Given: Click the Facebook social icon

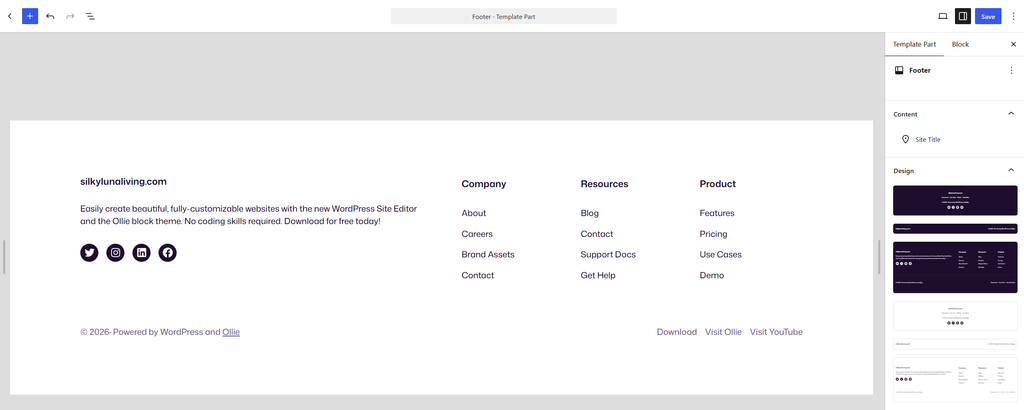Looking at the screenshot, I should [x=168, y=253].
